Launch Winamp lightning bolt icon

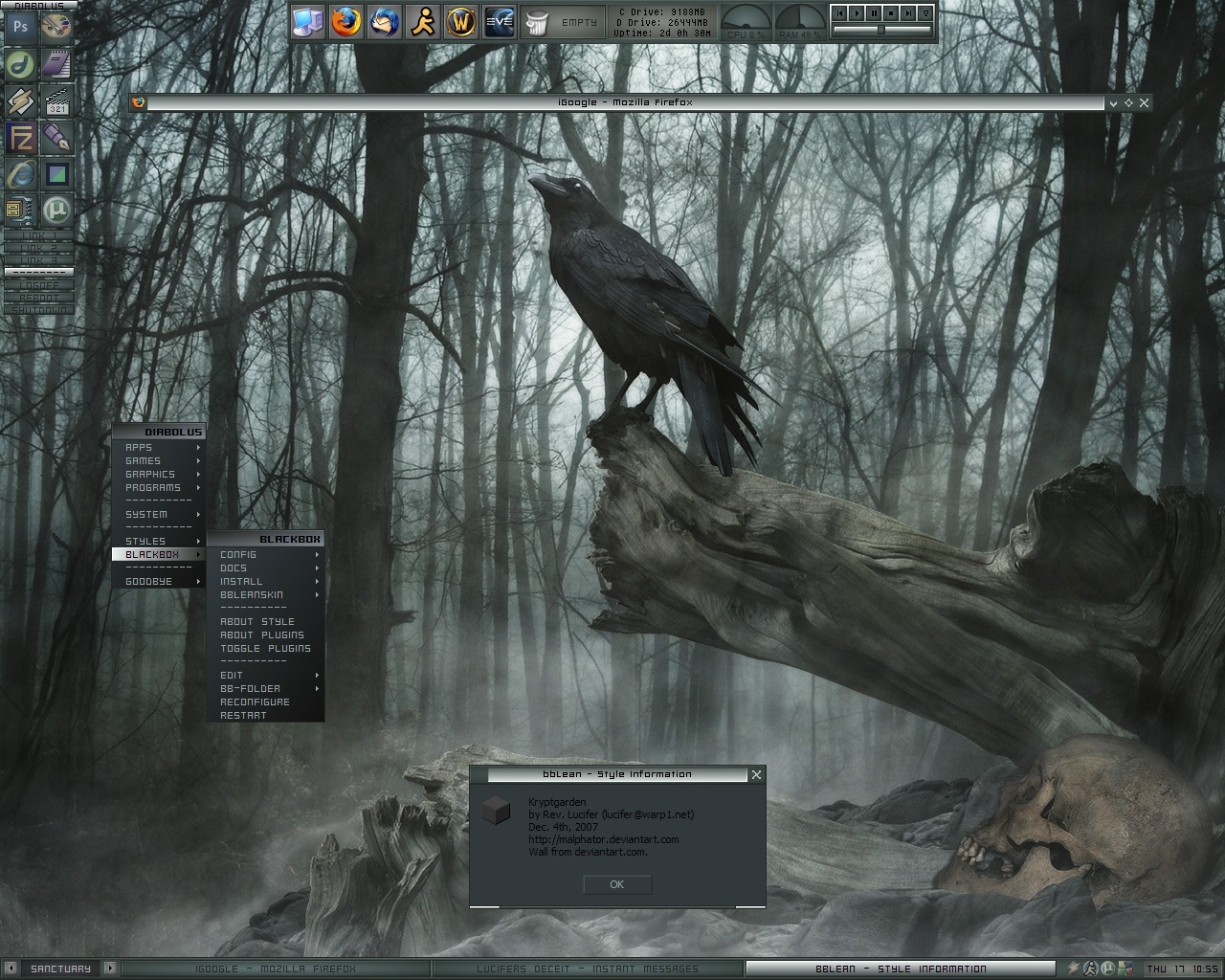click(20, 100)
